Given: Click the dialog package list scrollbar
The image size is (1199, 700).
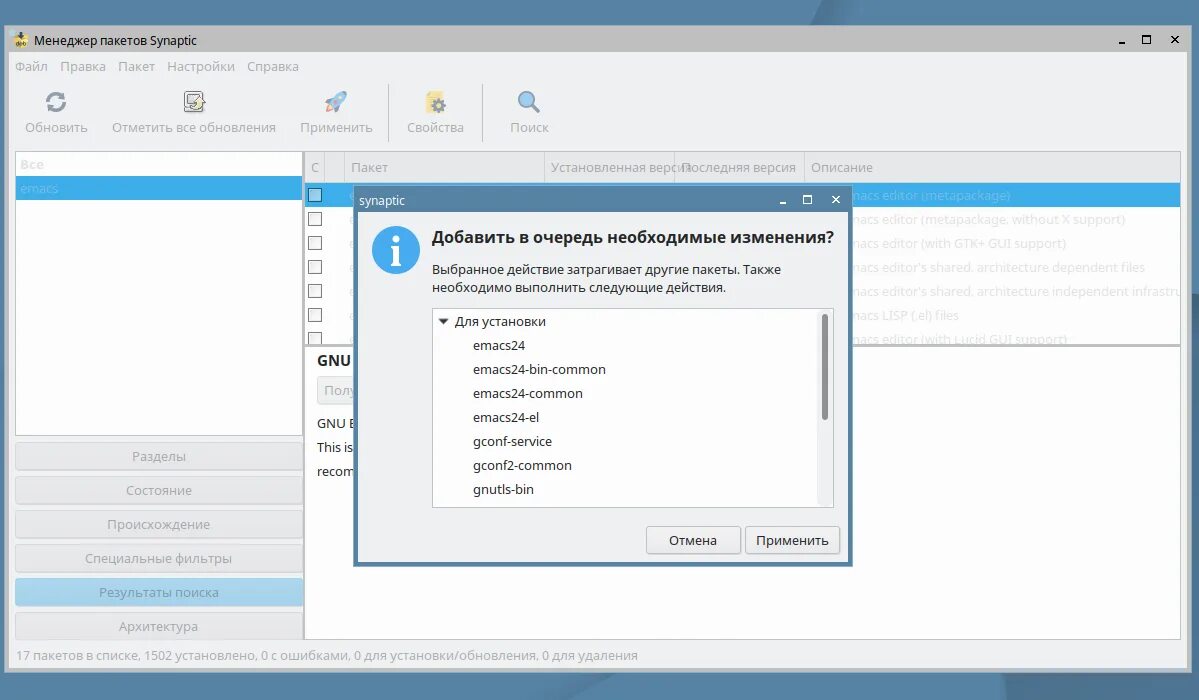Looking at the screenshot, I should click(x=824, y=367).
